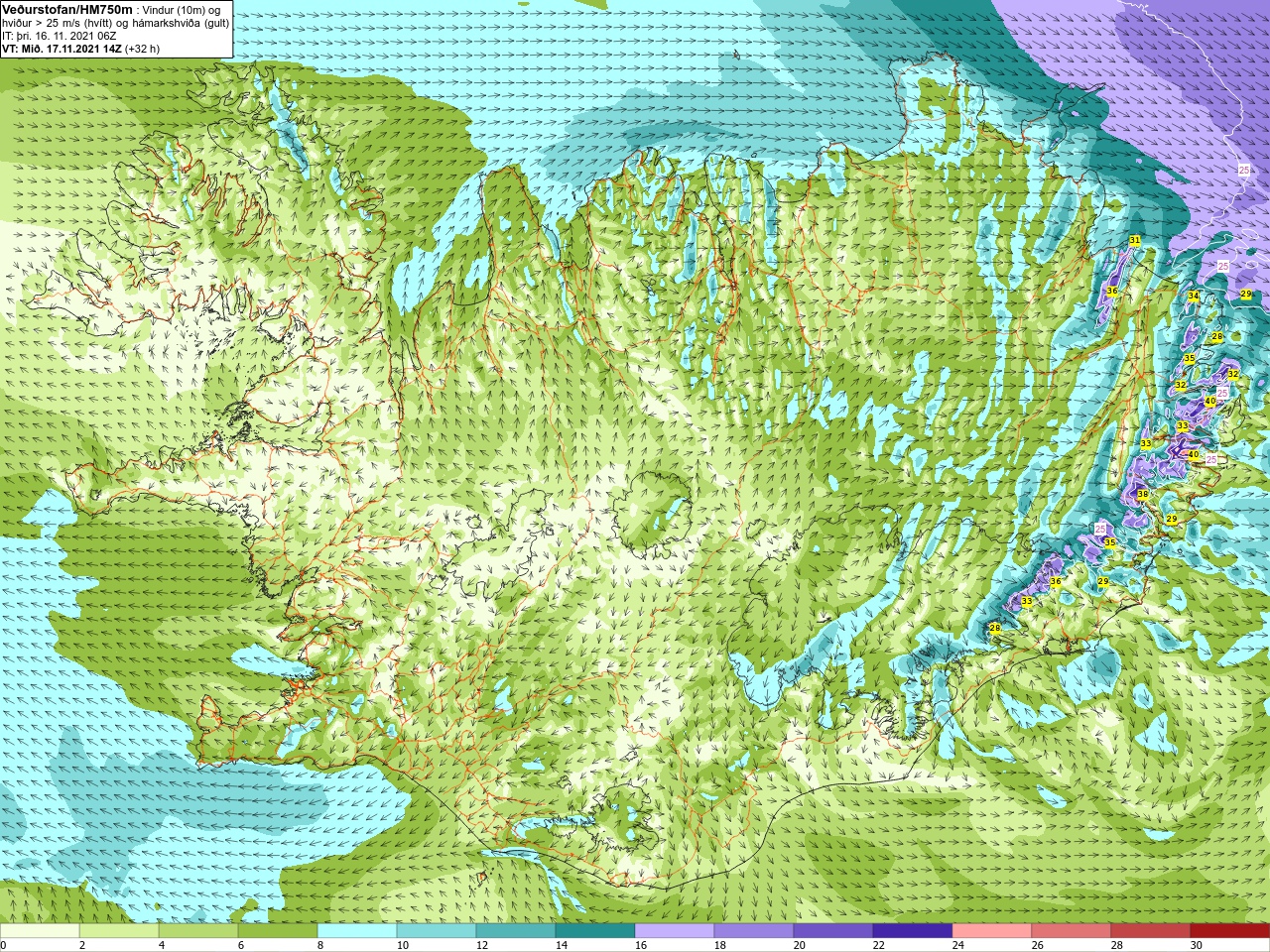Click the legend scale number 16
This screenshot has height=952, width=1270.
(640, 945)
